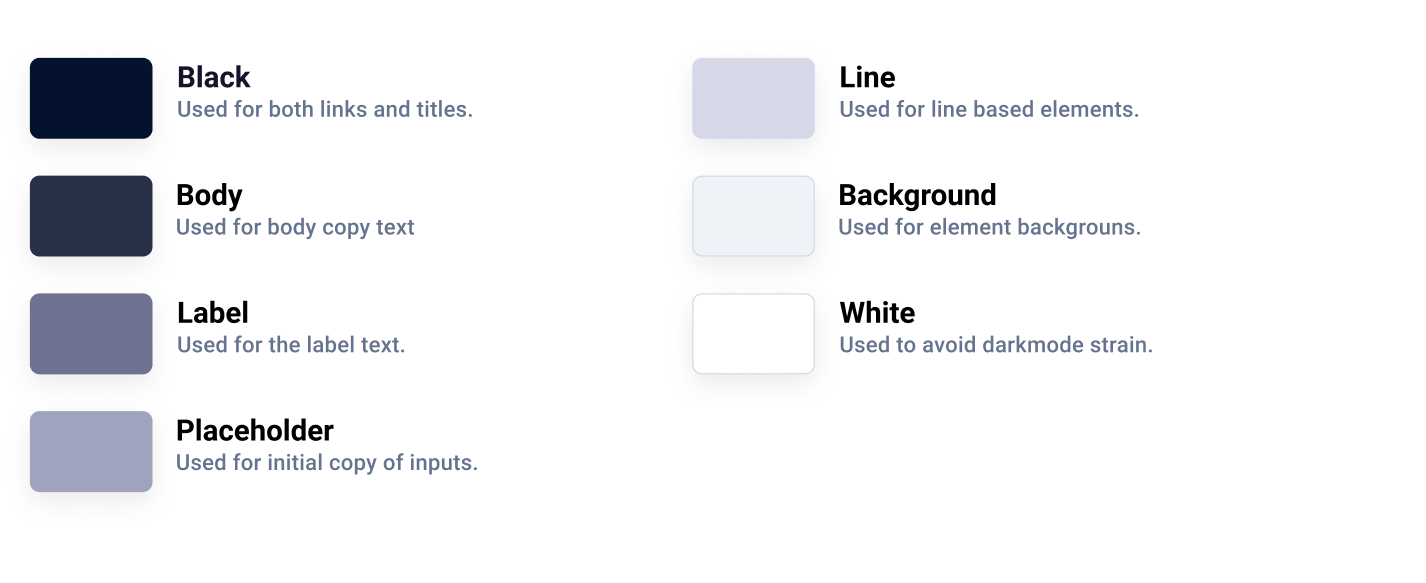Select the Line color swatch
The width and height of the screenshot is (1426, 583).
[x=753, y=98]
